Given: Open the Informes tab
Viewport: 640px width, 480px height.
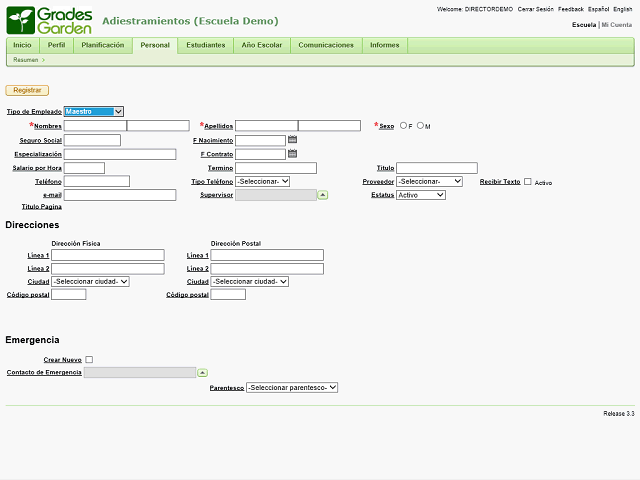Looking at the screenshot, I should (384, 45).
